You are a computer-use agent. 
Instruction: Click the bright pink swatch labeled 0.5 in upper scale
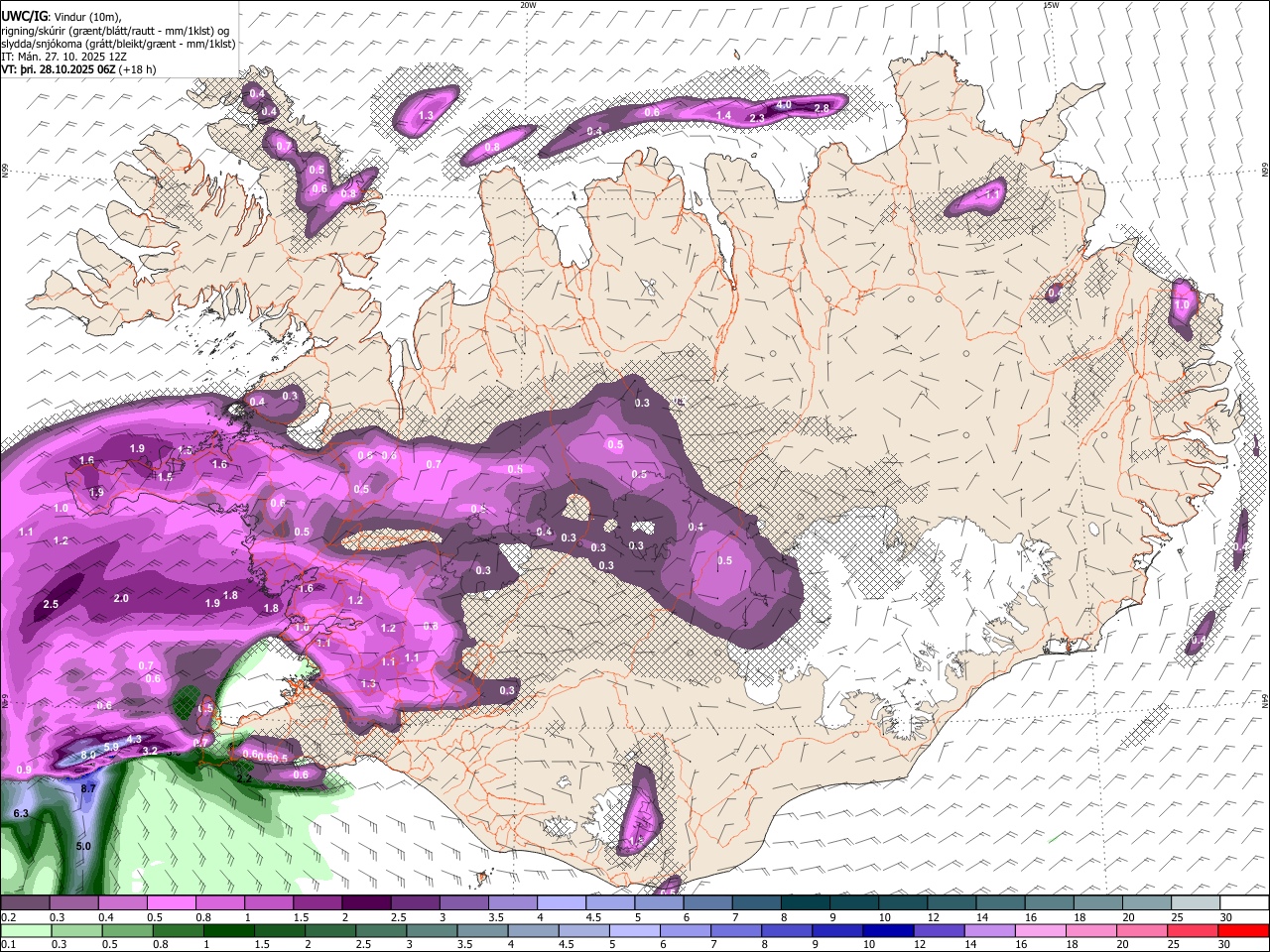[x=171, y=903]
